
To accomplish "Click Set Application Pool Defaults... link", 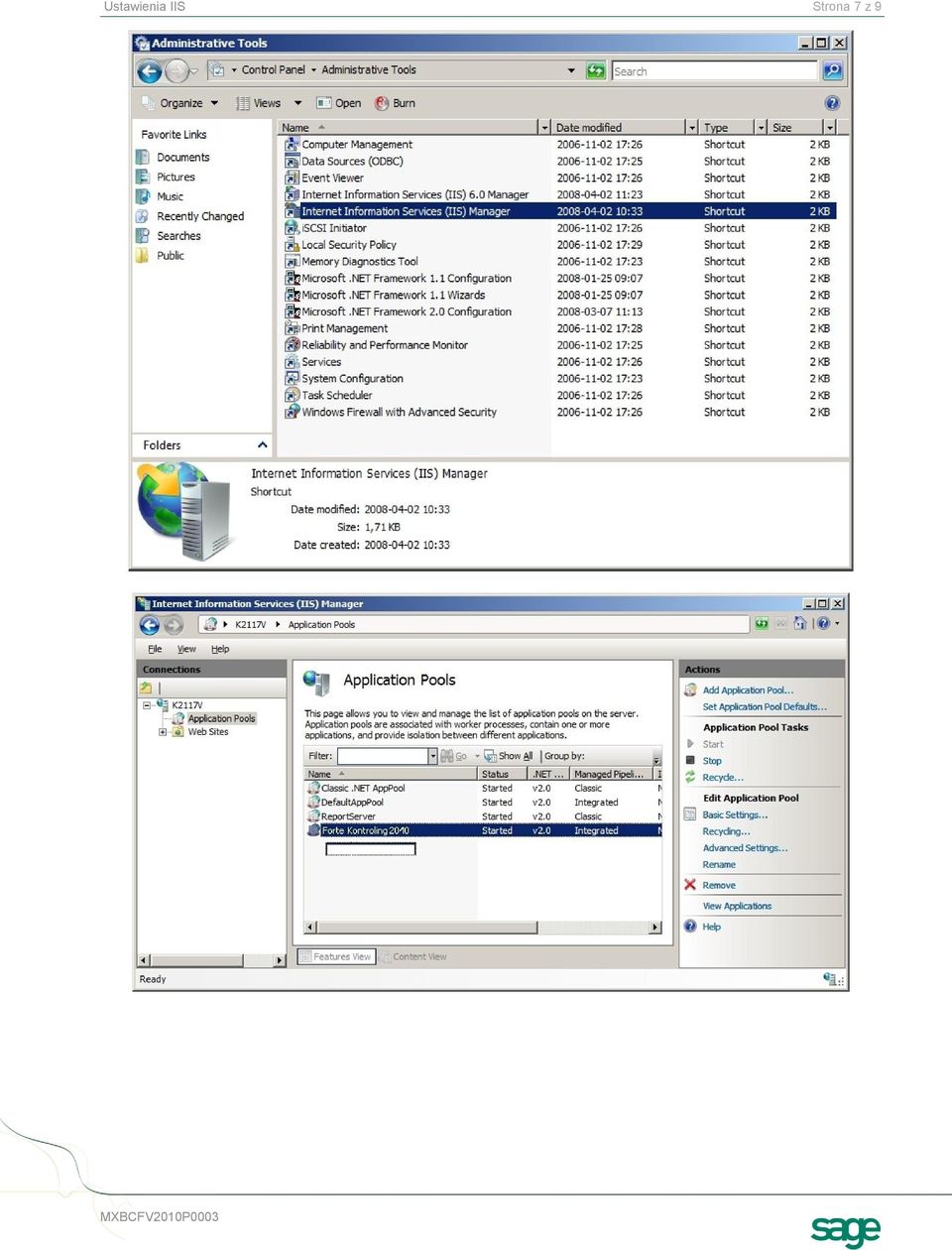I will 765,707.
